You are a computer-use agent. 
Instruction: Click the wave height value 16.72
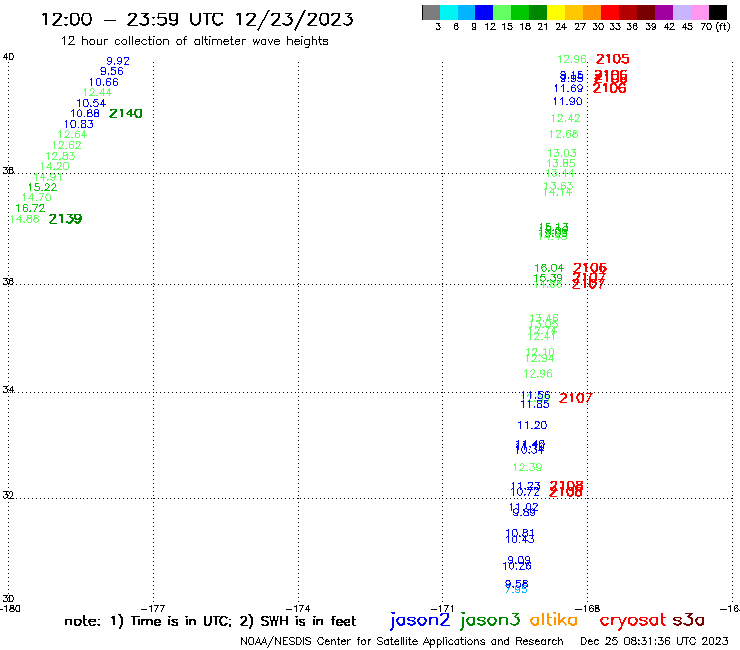30,208
